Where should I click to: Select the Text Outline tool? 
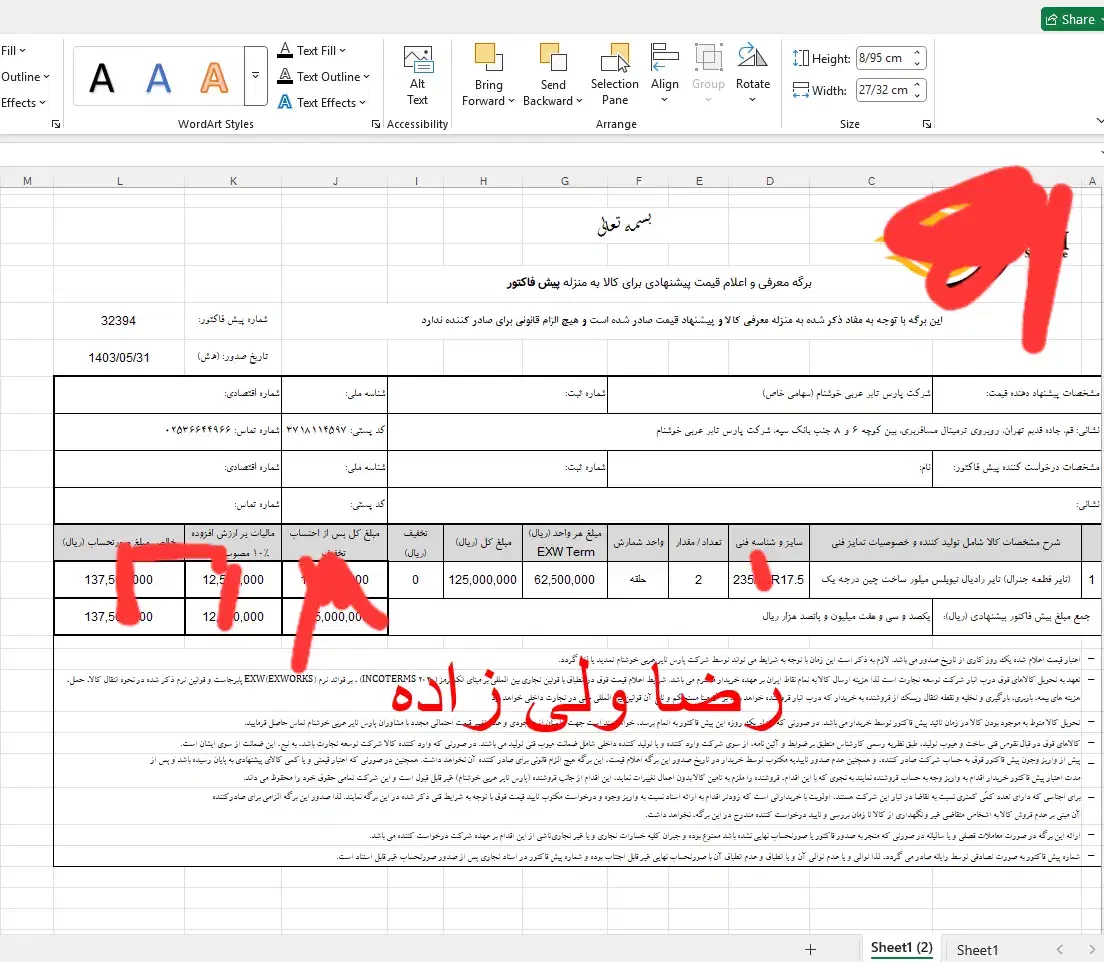coord(319,76)
